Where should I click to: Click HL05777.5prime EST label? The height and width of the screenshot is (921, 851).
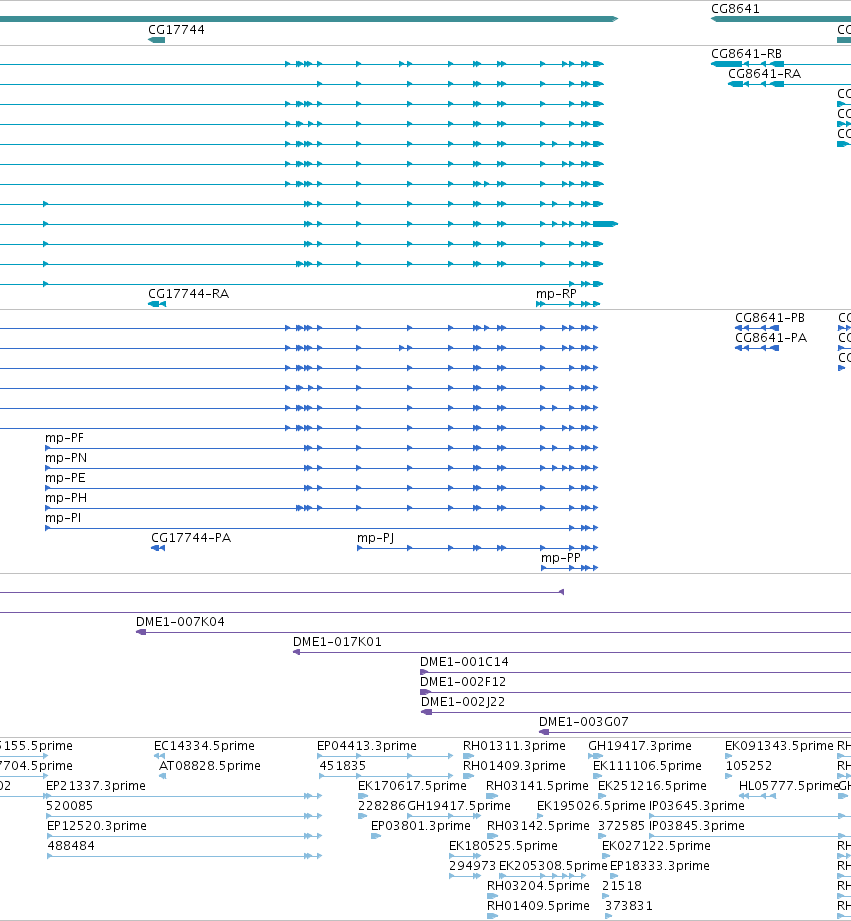789,785
